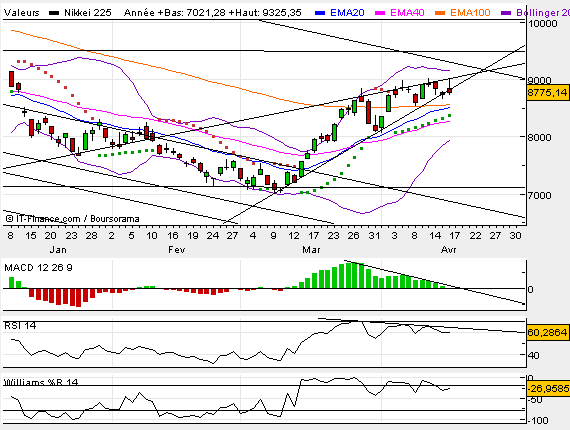Click the black Nikkei 225 legend swatch
570x430 pixels.
click(54, 13)
